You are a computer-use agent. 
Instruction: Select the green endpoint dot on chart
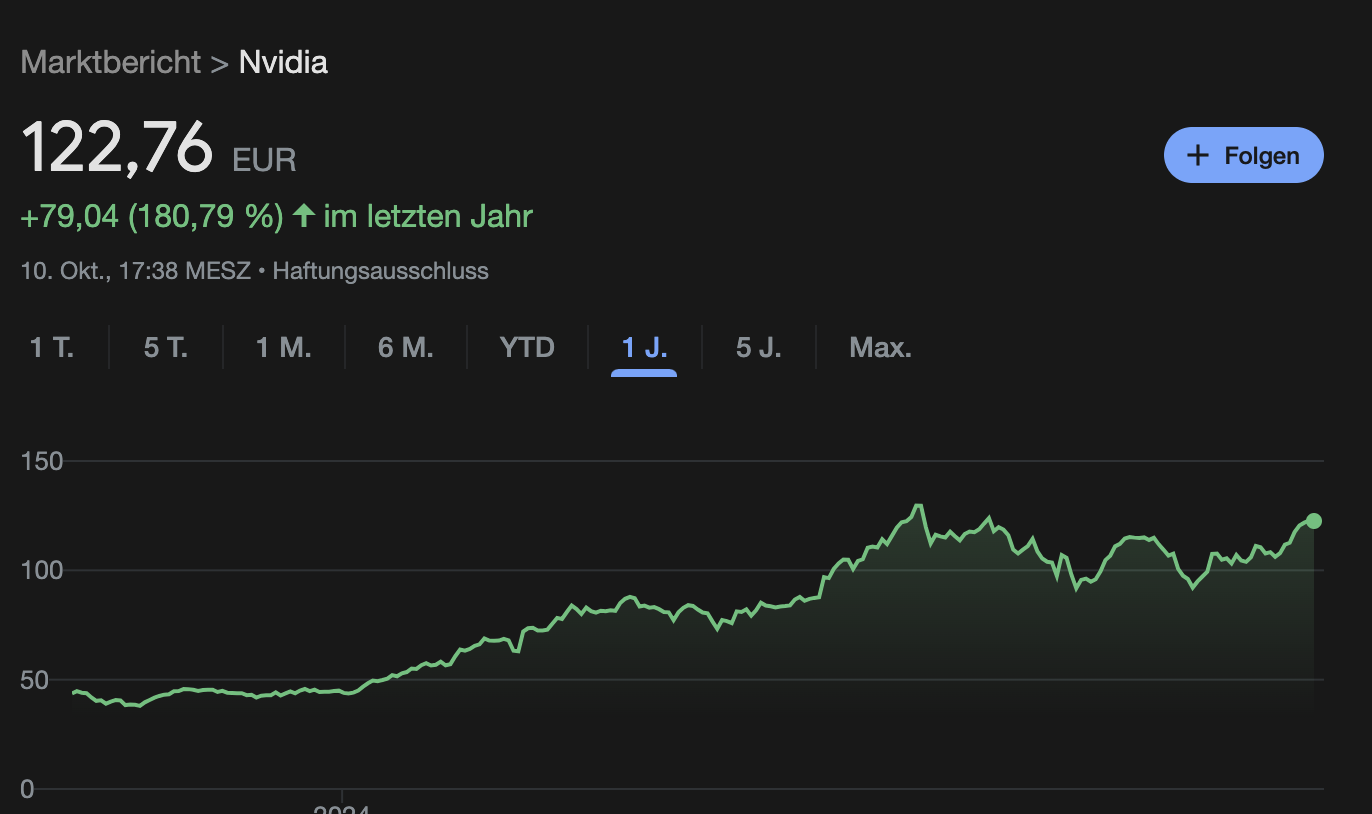[1314, 521]
